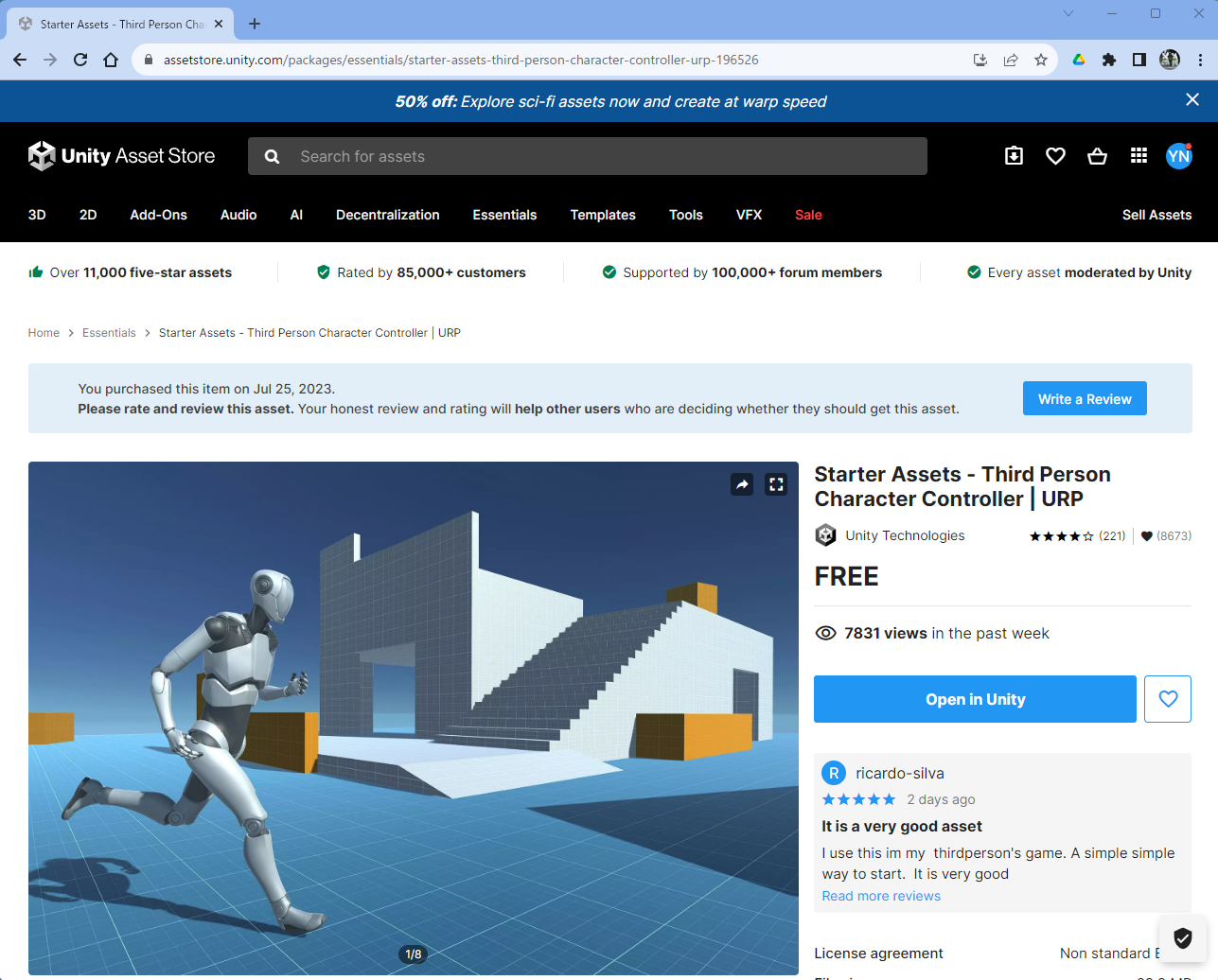The width and height of the screenshot is (1218, 980).
Task: Open the Essentials navigation item
Action: (x=504, y=215)
